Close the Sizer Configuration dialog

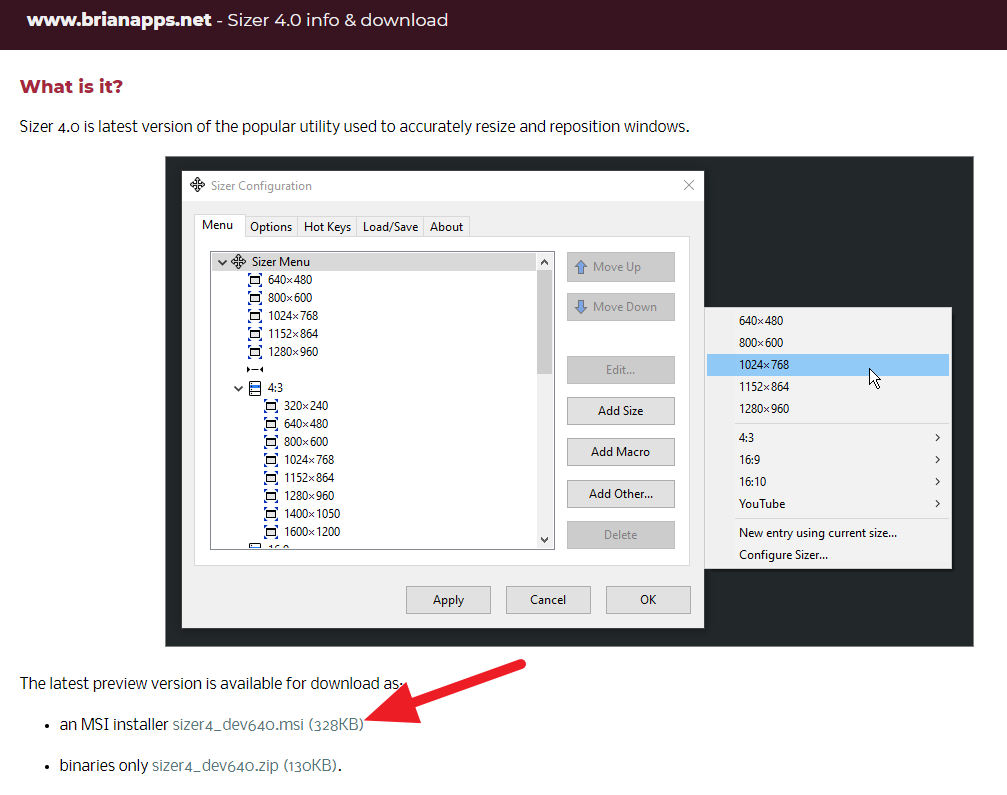[688, 185]
